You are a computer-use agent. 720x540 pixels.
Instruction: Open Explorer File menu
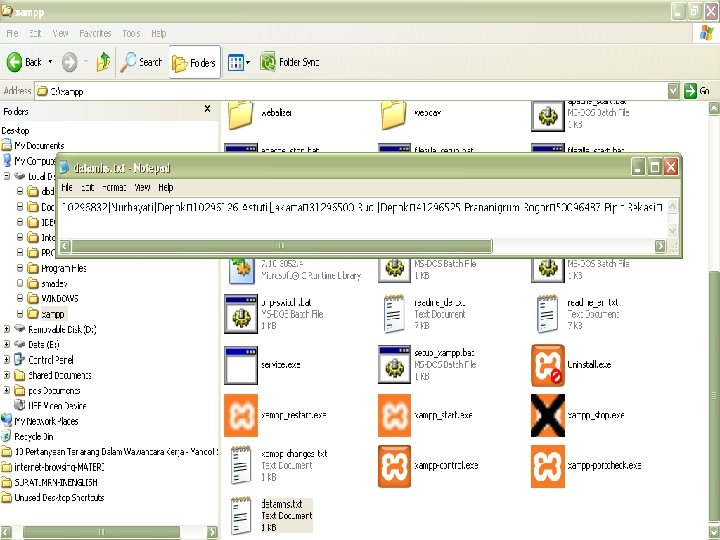tap(12, 33)
